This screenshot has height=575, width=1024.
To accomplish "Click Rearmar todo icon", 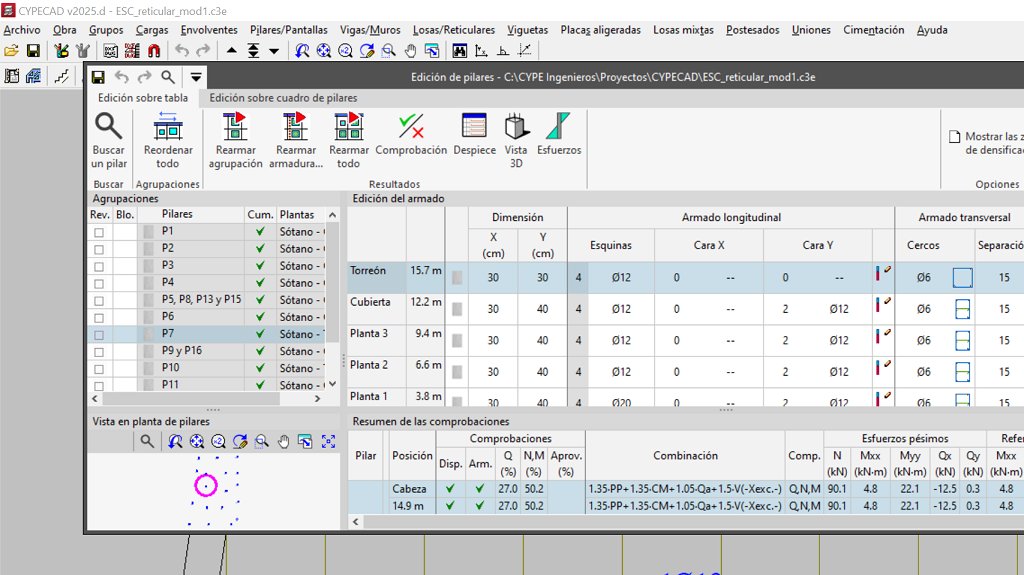I will point(349,141).
